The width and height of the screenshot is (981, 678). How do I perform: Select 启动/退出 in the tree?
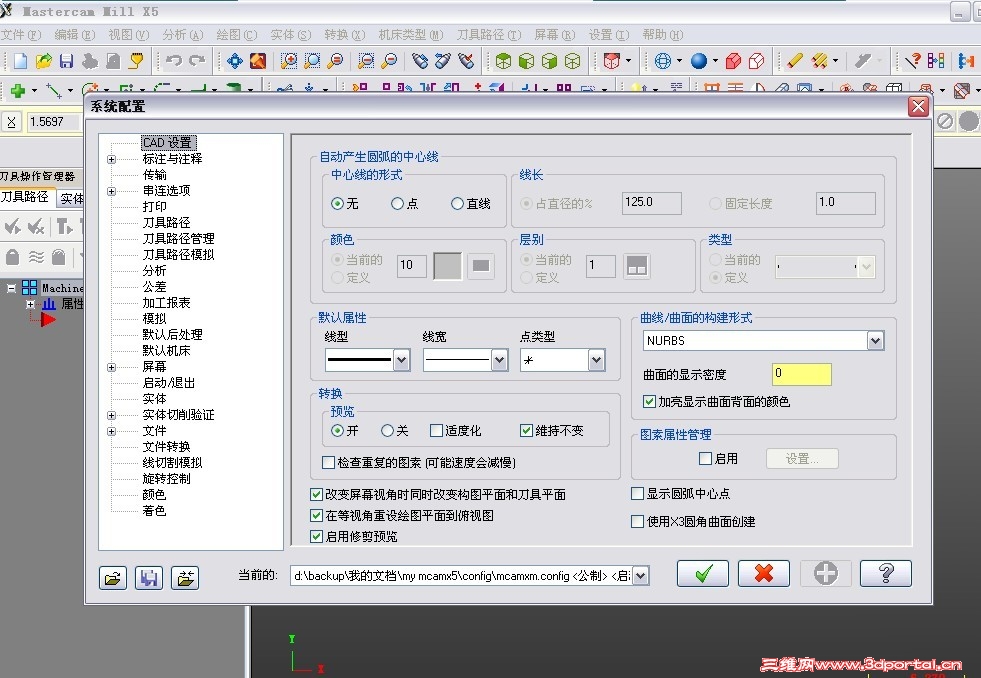pos(168,382)
